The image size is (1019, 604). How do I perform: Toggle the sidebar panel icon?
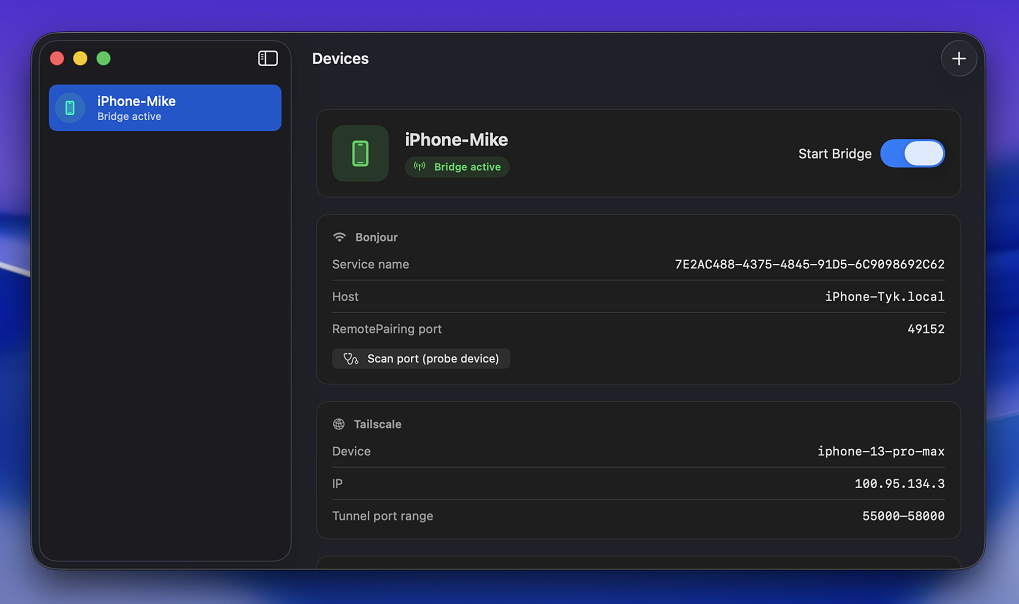268,59
